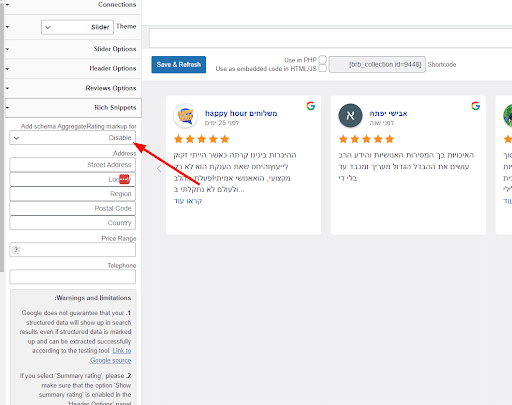512x405 pixels.
Task: Toggle Use as embedded code in HTML/JS
Action: click(x=322, y=68)
